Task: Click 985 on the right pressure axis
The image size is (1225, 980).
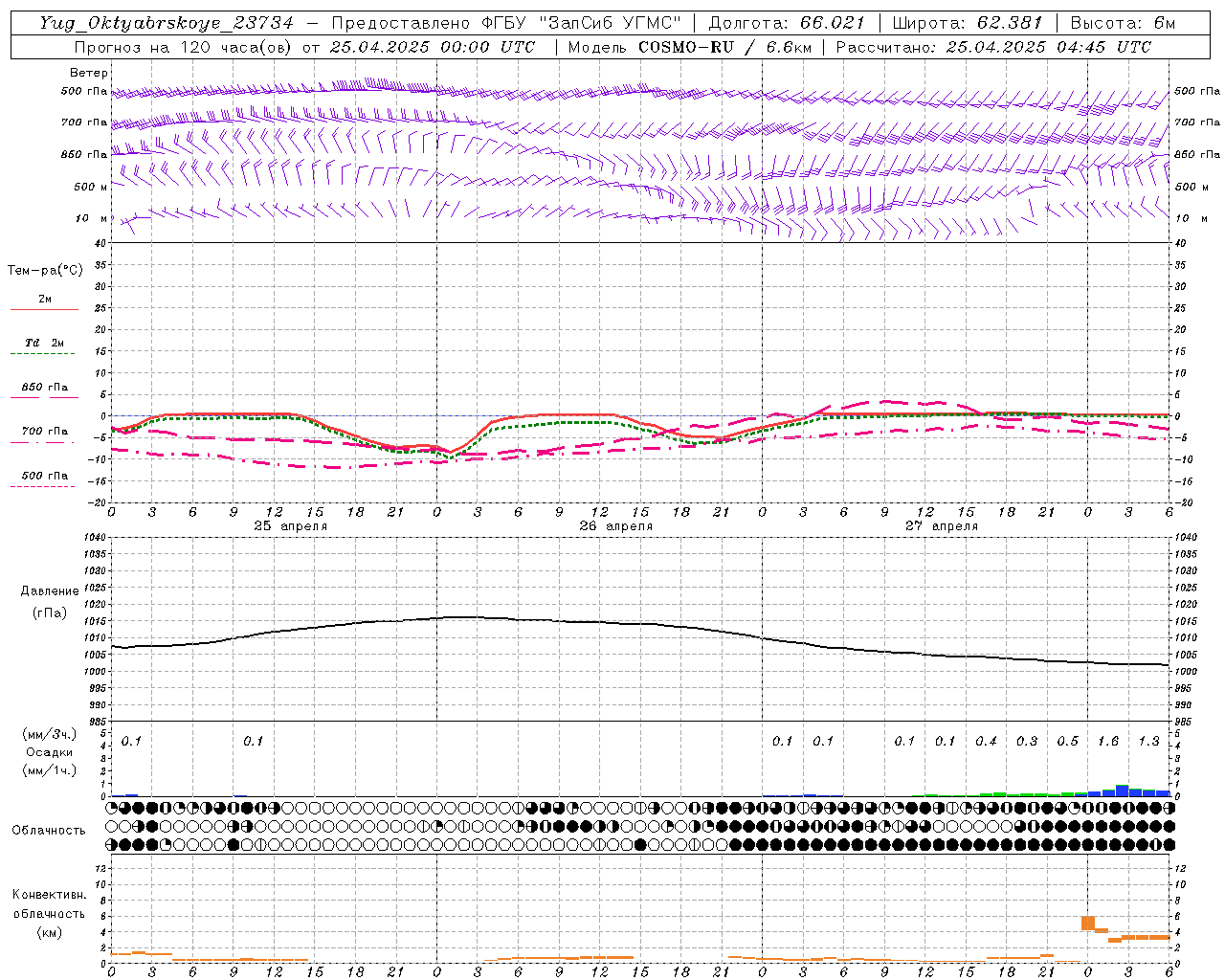Action: pos(1185,722)
